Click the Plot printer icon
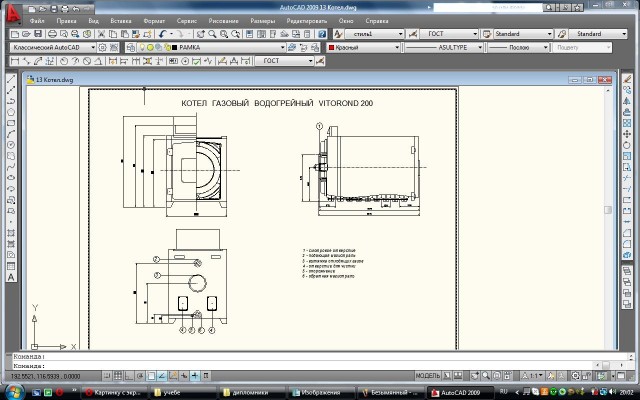 click(x=52, y=34)
